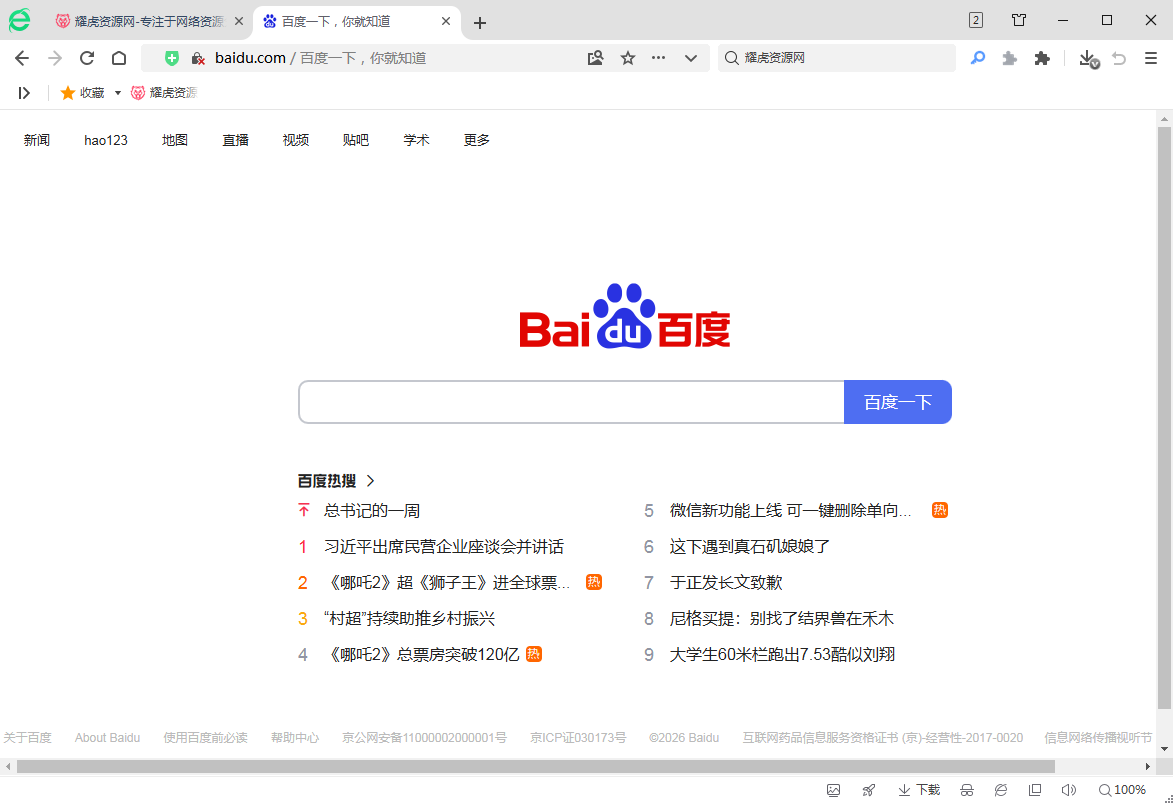1173x803 pixels.
Task: Expand the address bar dropdown chevron
Action: pyautogui.click(x=690, y=58)
